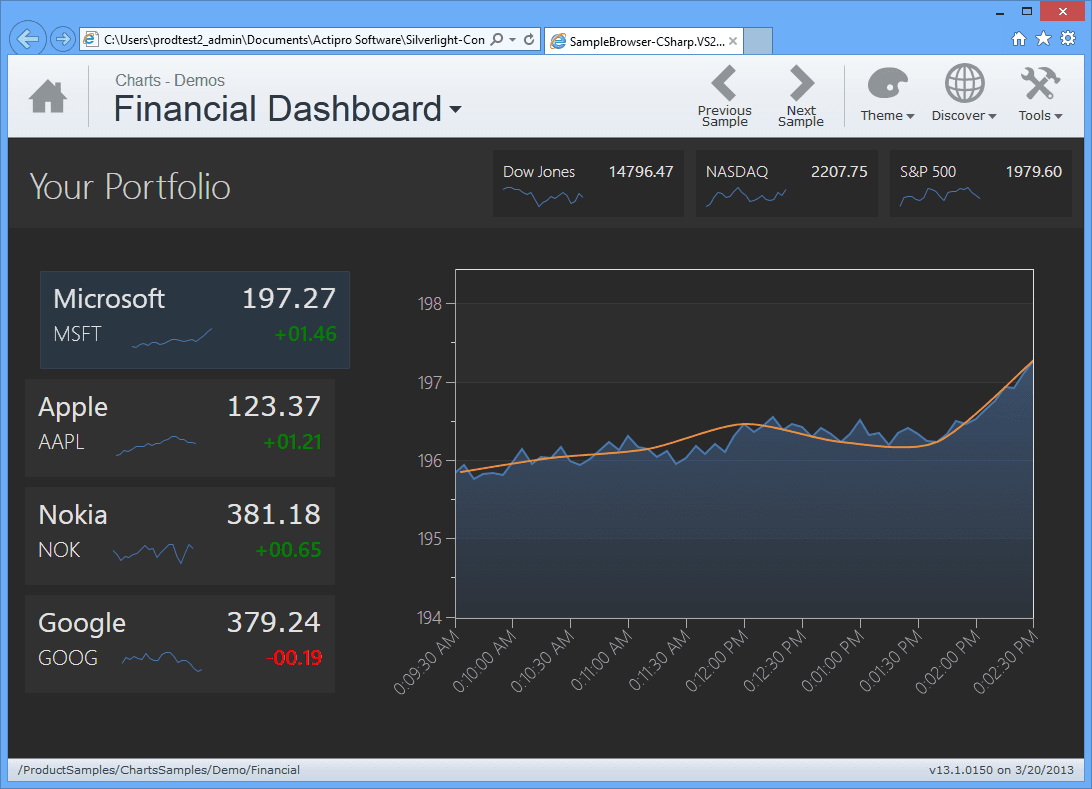Click the Google change value -00.19
This screenshot has width=1092, height=789.
tap(294, 657)
